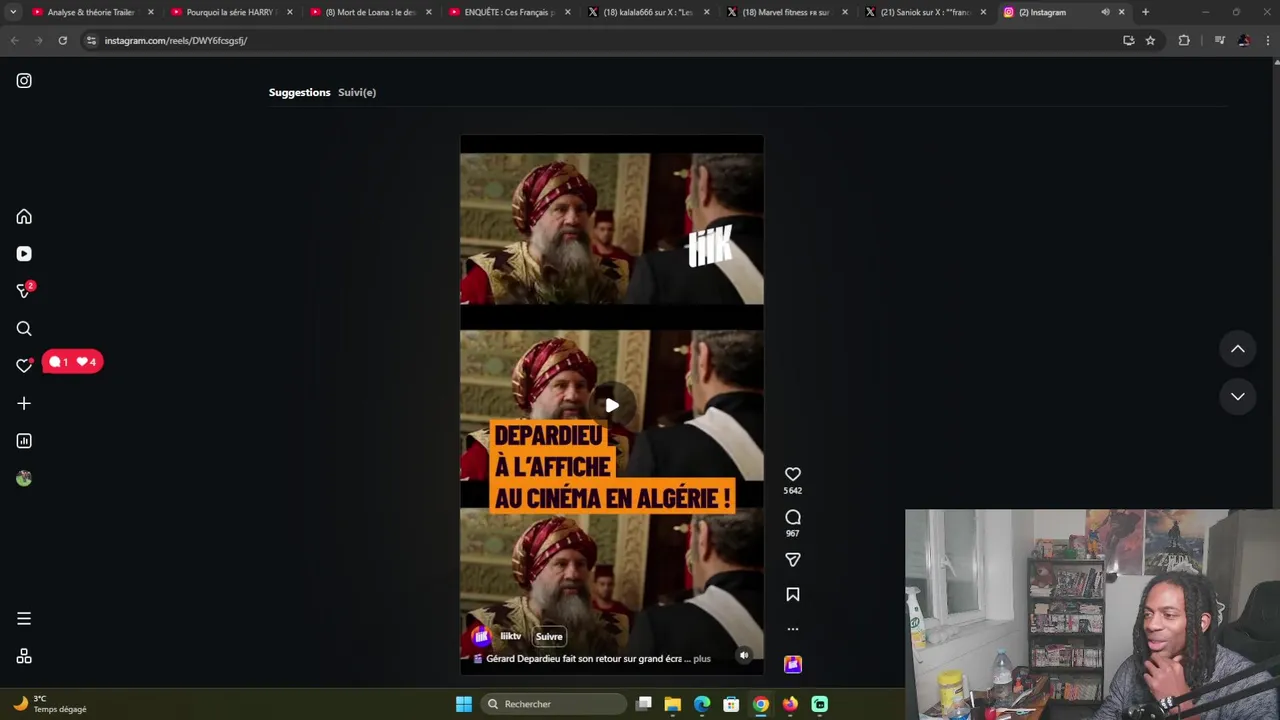Go to next reel with down chevron
1280x720 pixels.
(x=1238, y=397)
